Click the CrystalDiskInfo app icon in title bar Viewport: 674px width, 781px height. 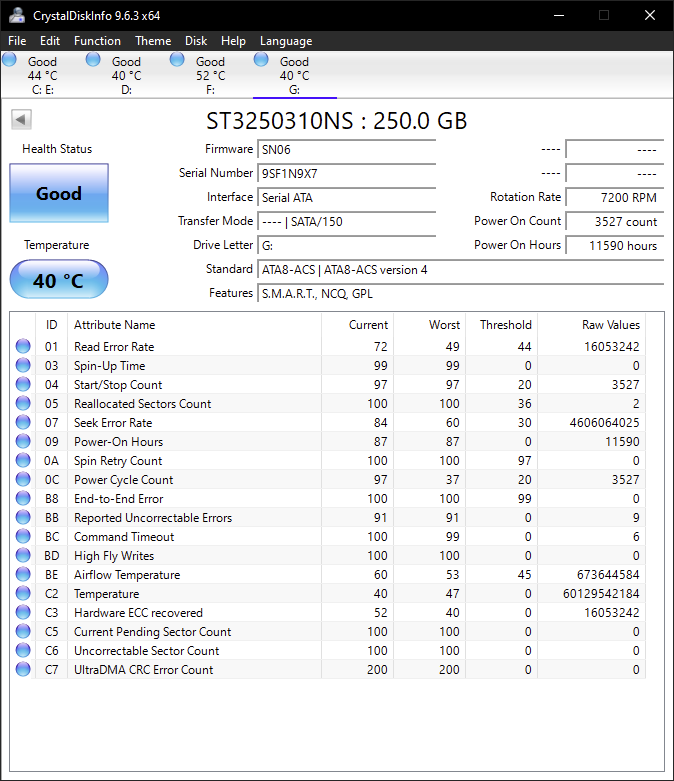pyautogui.click(x=17, y=15)
